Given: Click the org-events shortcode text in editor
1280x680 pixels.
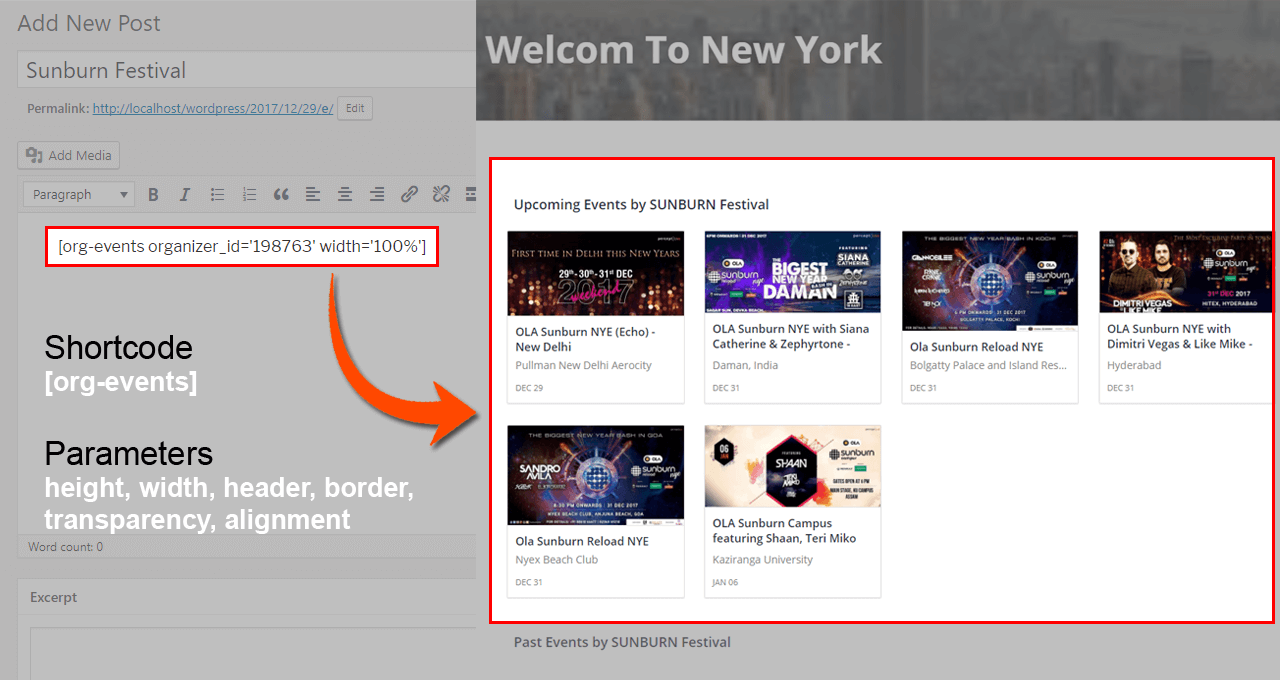Looking at the screenshot, I should click(242, 246).
